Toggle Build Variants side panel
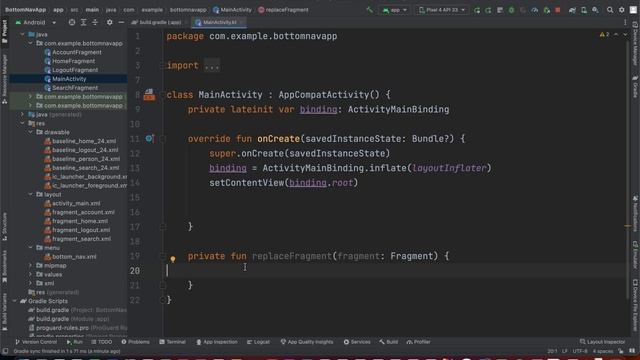This screenshot has width=640, height=360. [4, 312]
